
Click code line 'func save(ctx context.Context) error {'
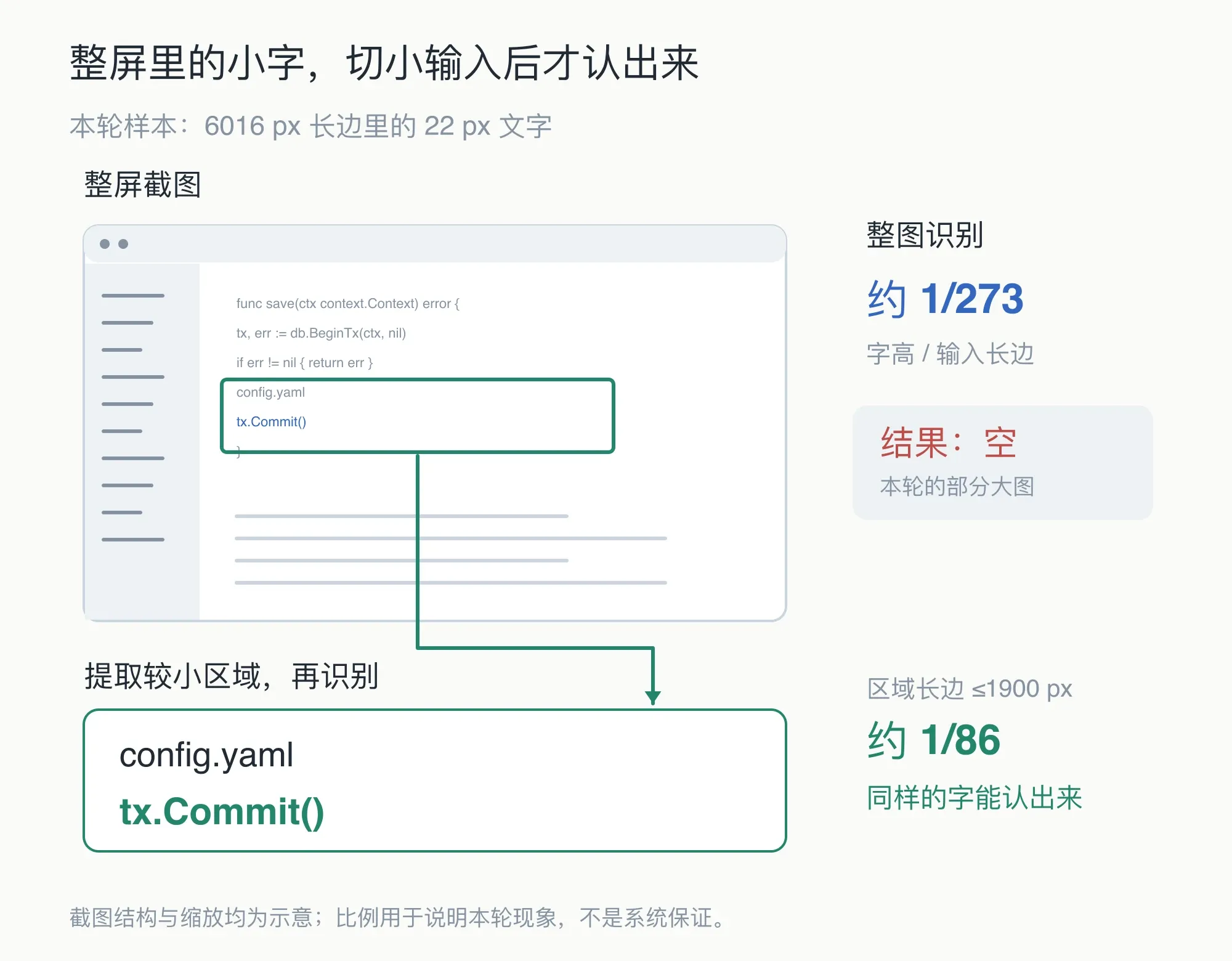(347, 304)
